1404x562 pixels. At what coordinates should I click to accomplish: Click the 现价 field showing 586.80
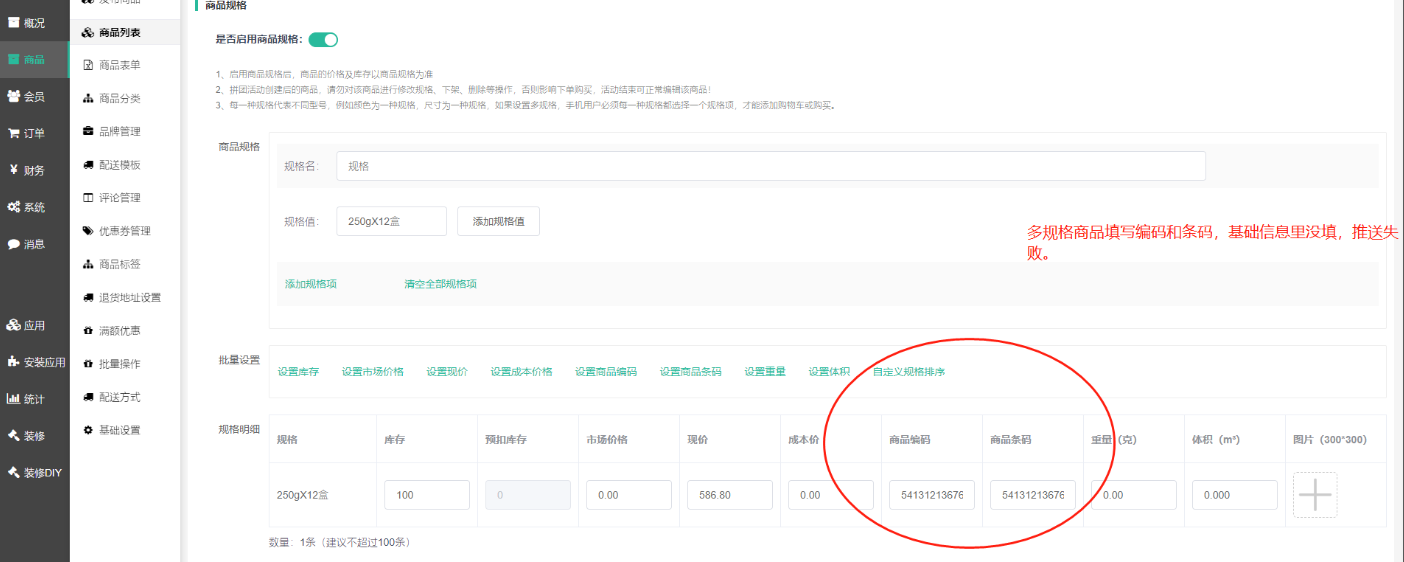(x=729, y=495)
